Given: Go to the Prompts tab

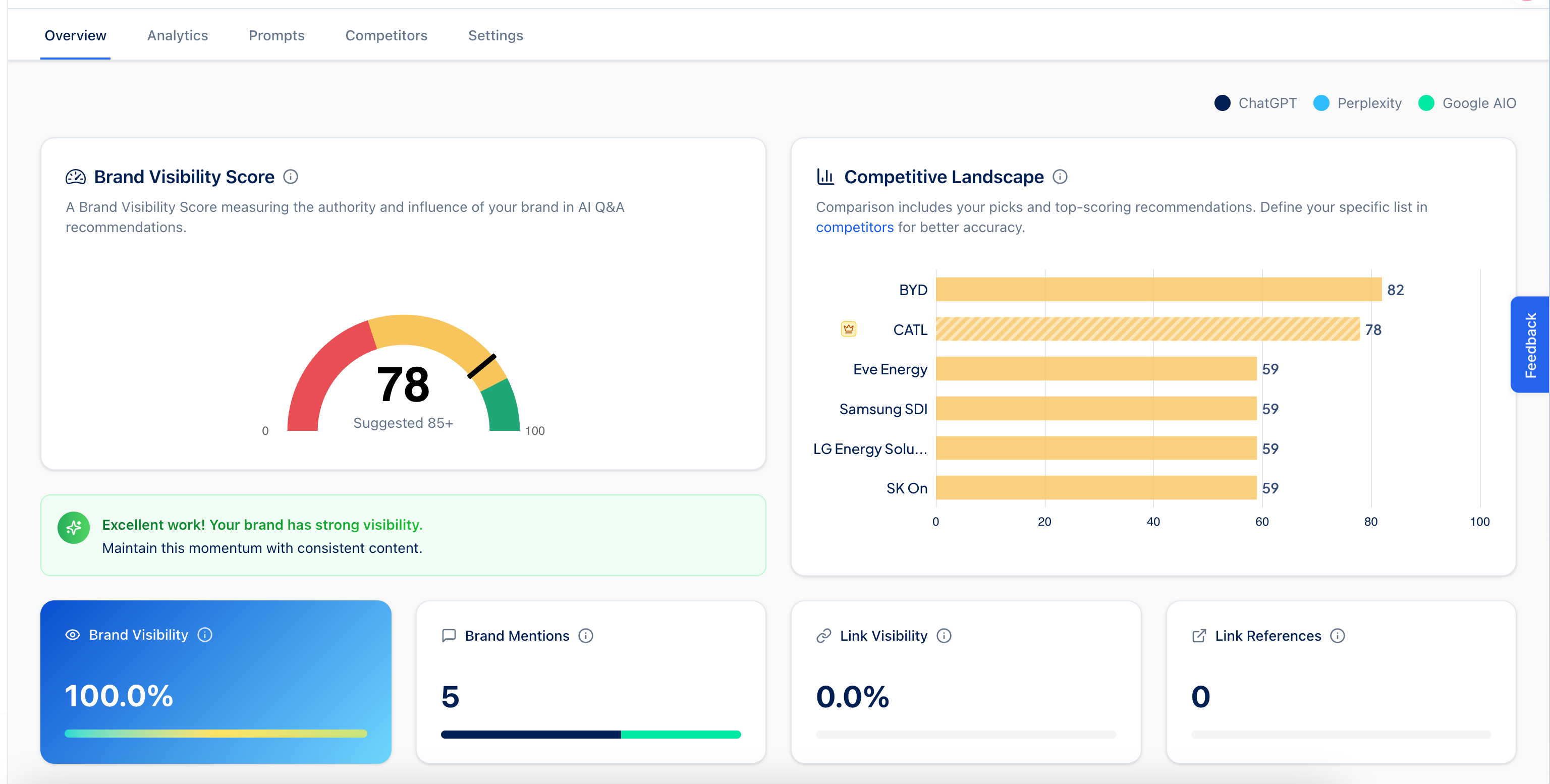Looking at the screenshot, I should pyautogui.click(x=277, y=35).
